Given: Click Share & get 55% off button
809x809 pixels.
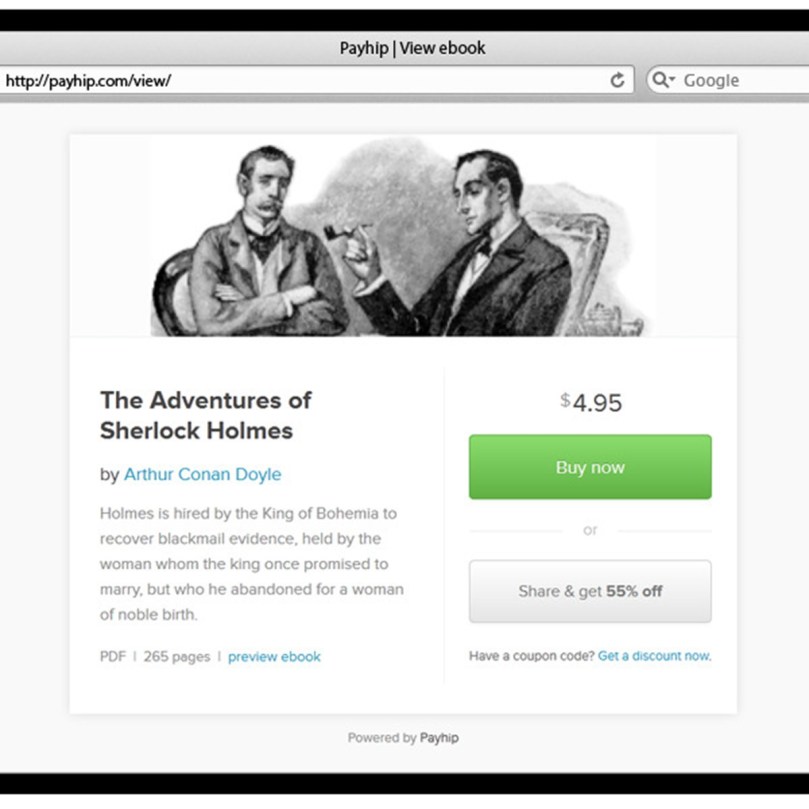Looking at the screenshot, I should tap(590, 591).
